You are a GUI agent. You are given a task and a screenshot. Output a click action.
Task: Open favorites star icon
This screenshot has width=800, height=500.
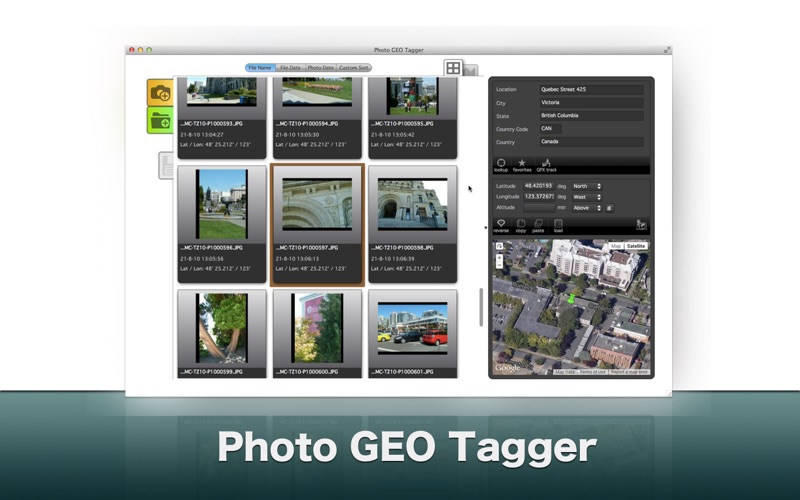click(x=522, y=165)
